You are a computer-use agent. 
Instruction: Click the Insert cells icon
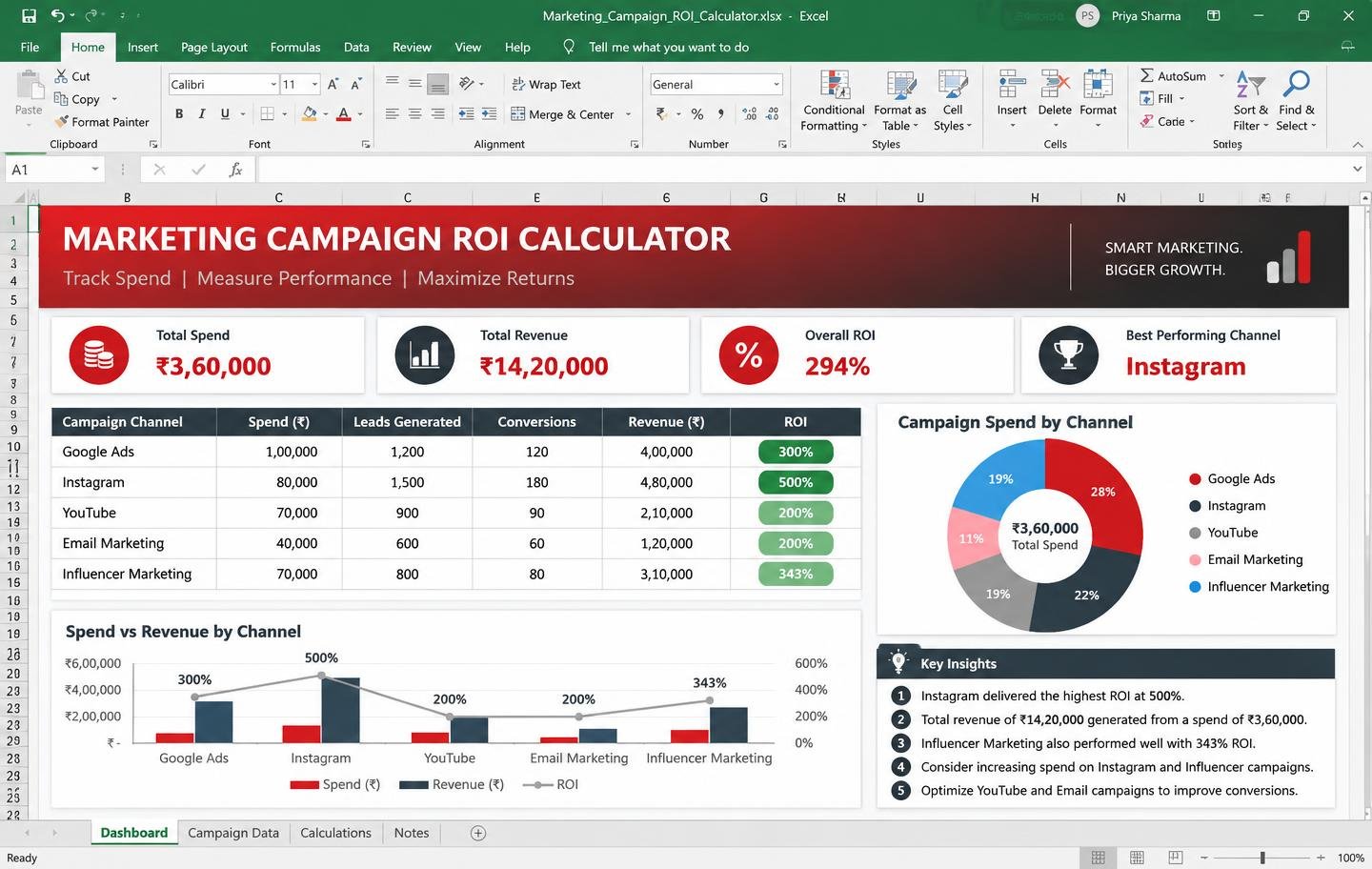click(x=1012, y=85)
